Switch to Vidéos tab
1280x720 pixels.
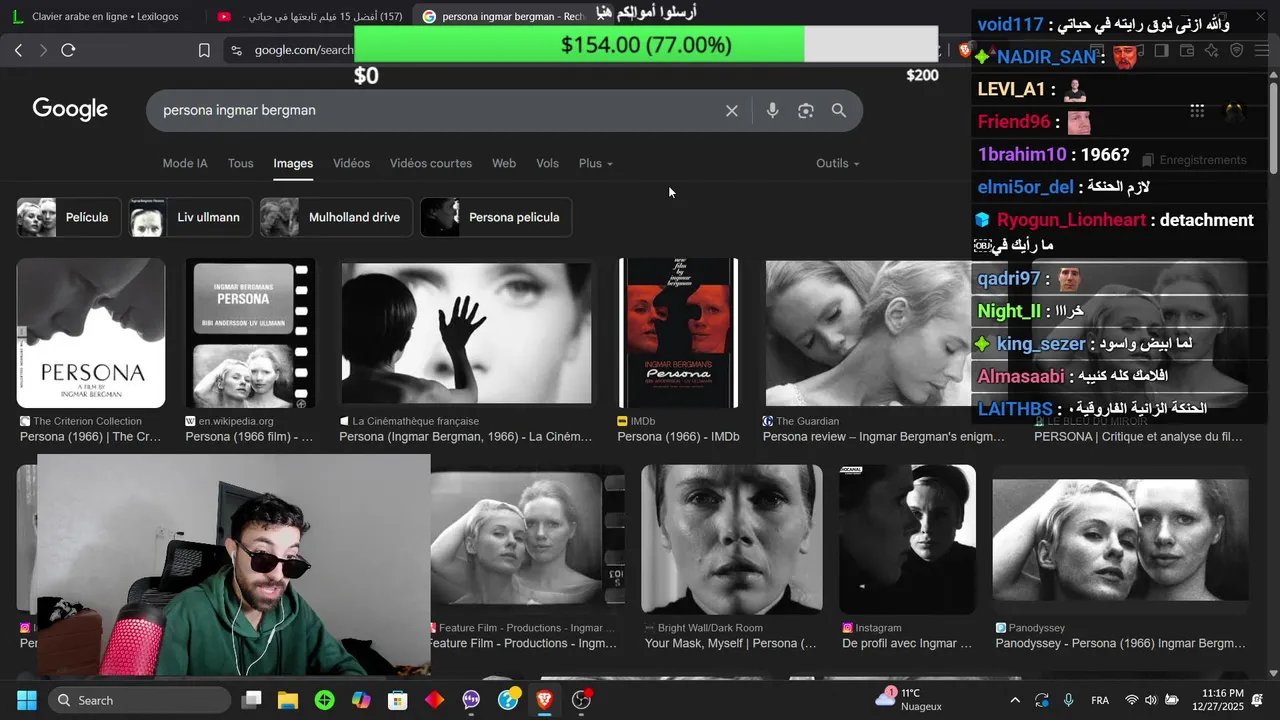pos(351,163)
